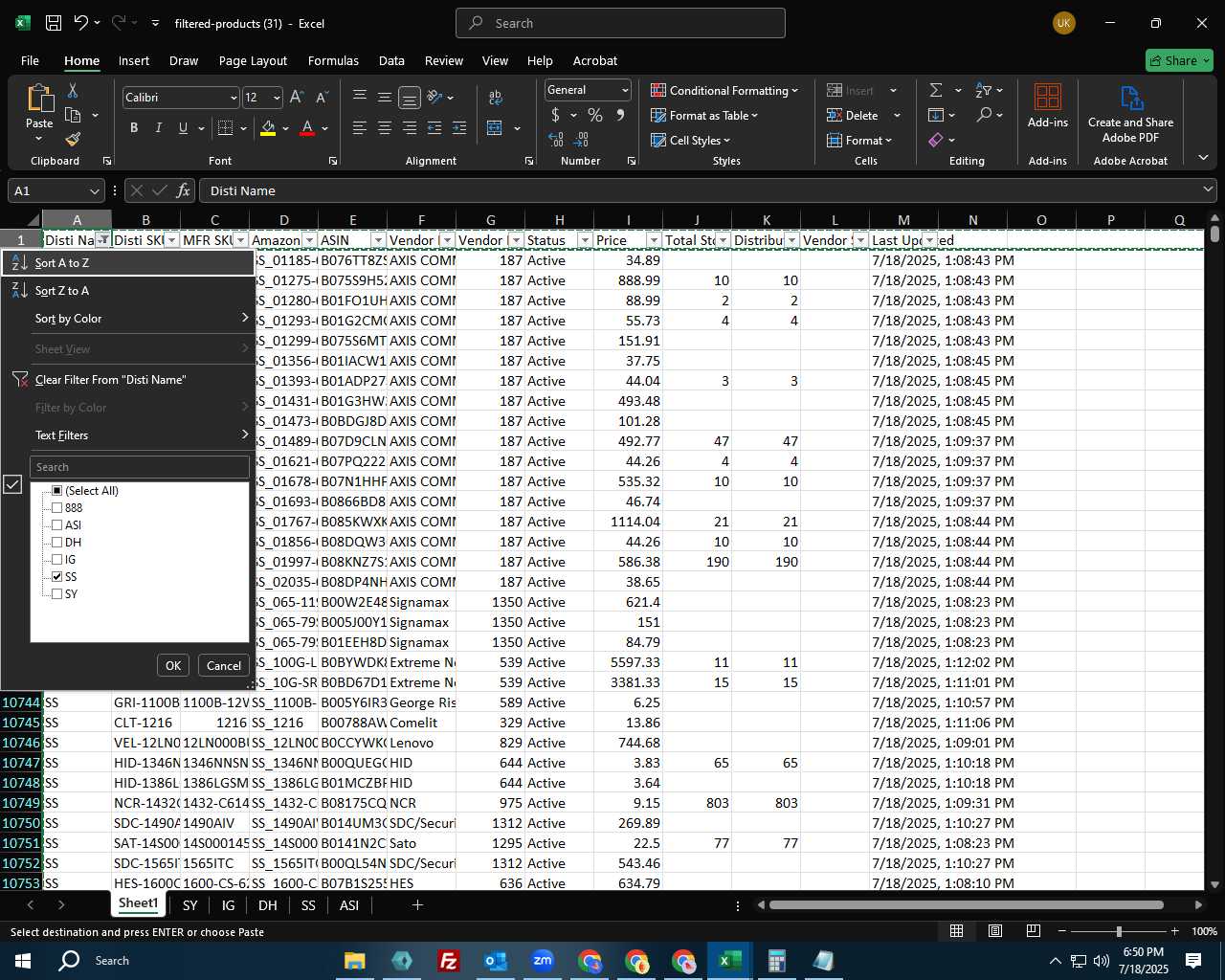Viewport: 1225px width, 980px height.
Task: Click the Font Color red A swatch
Action: (x=307, y=127)
